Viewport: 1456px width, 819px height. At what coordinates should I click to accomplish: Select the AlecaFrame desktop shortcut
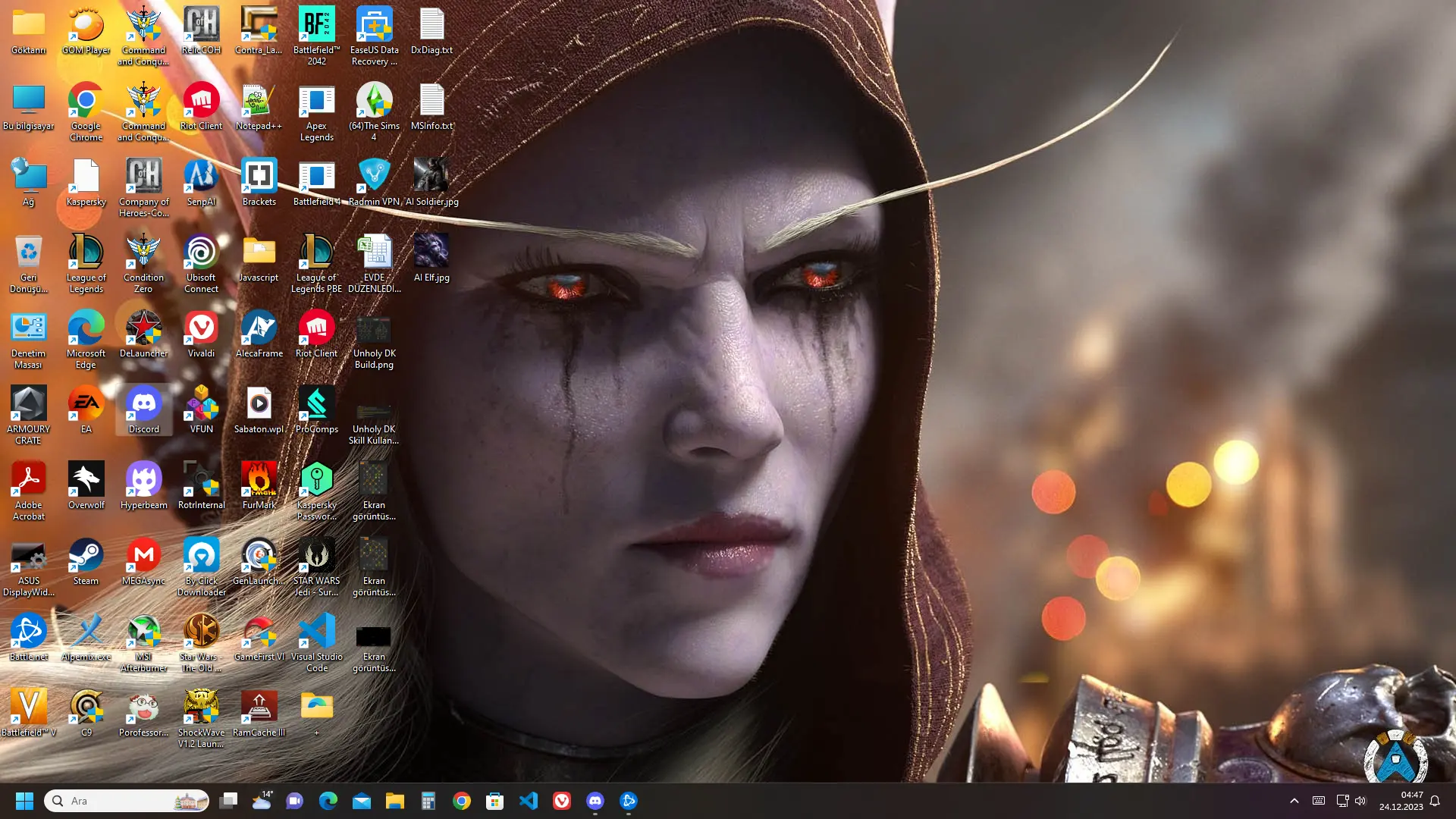coord(259,334)
